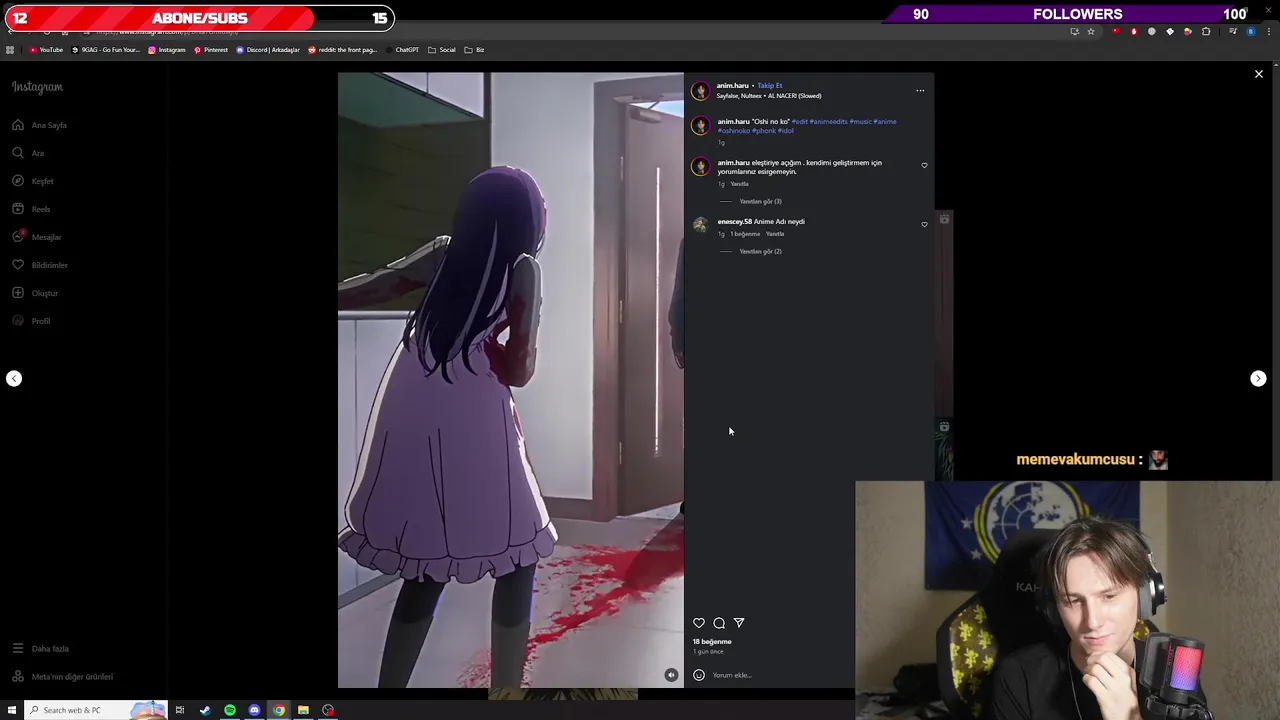Share post with paper plane icon
Image resolution: width=1280 pixels, height=720 pixels.
[x=739, y=623]
